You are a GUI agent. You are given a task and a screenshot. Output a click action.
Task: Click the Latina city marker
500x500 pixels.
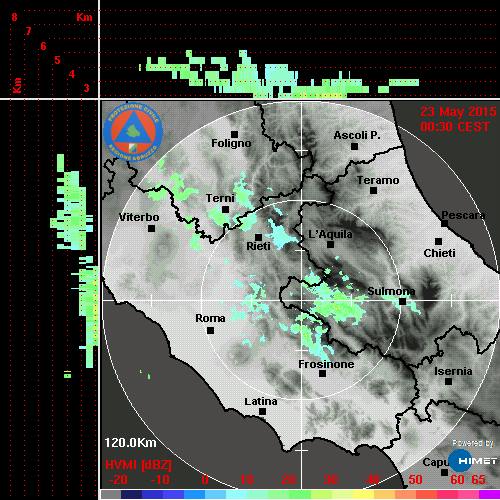pyautogui.click(x=262, y=412)
